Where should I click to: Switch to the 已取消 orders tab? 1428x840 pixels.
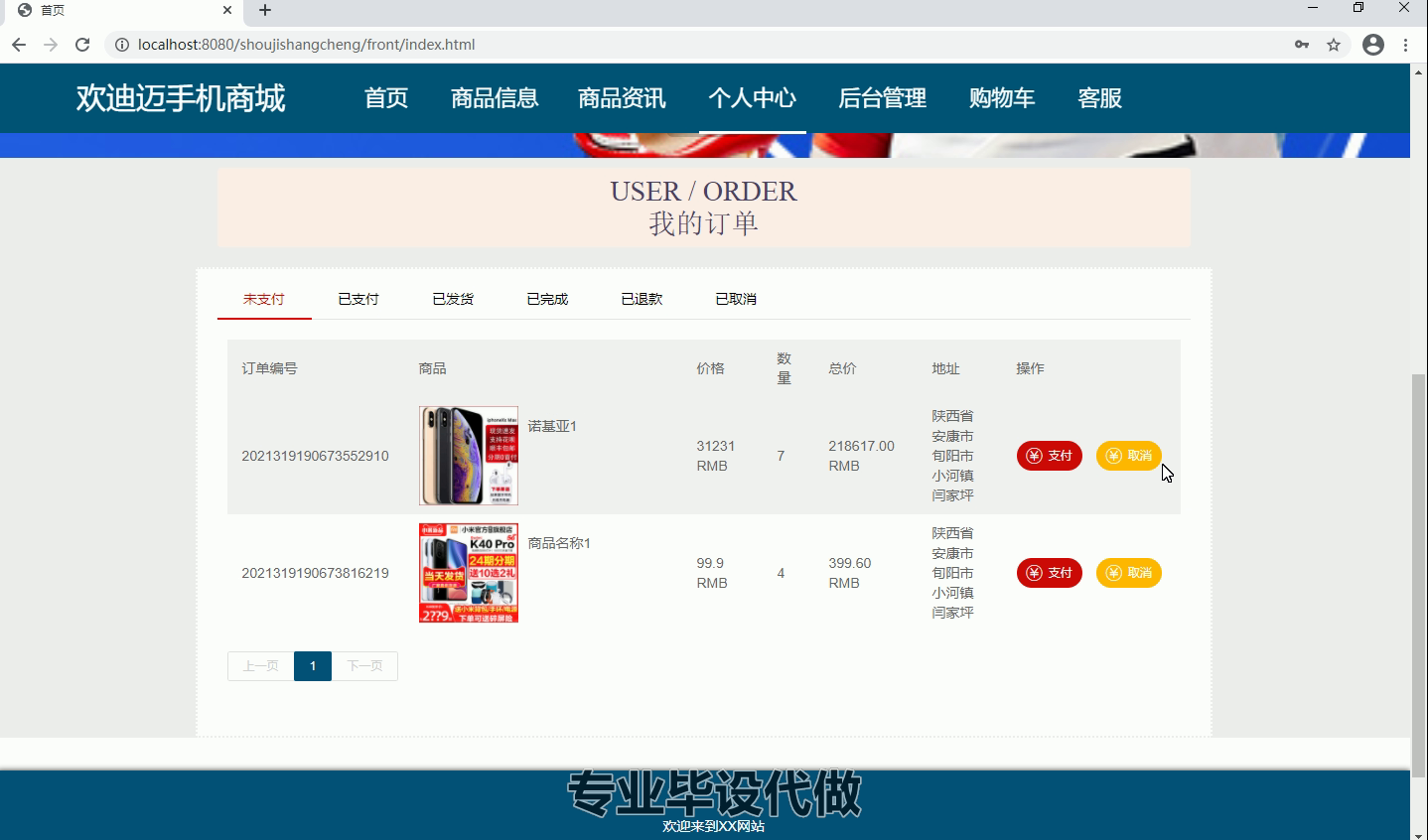pos(736,299)
